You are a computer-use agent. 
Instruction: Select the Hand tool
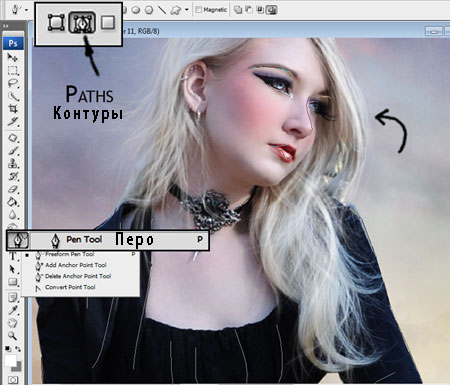coord(13,323)
